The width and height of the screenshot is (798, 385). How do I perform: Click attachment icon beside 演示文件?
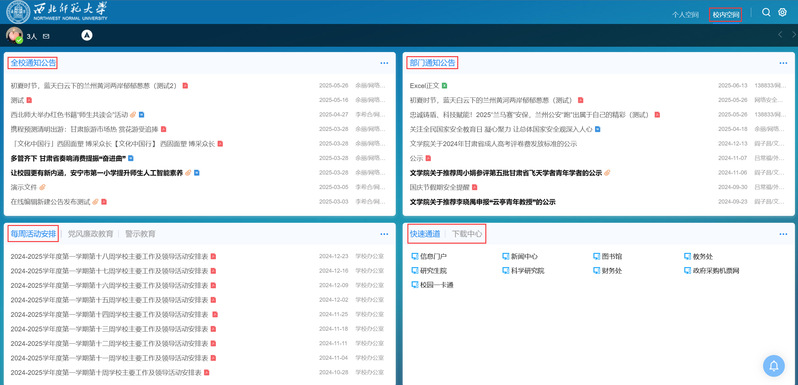coord(42,187)
